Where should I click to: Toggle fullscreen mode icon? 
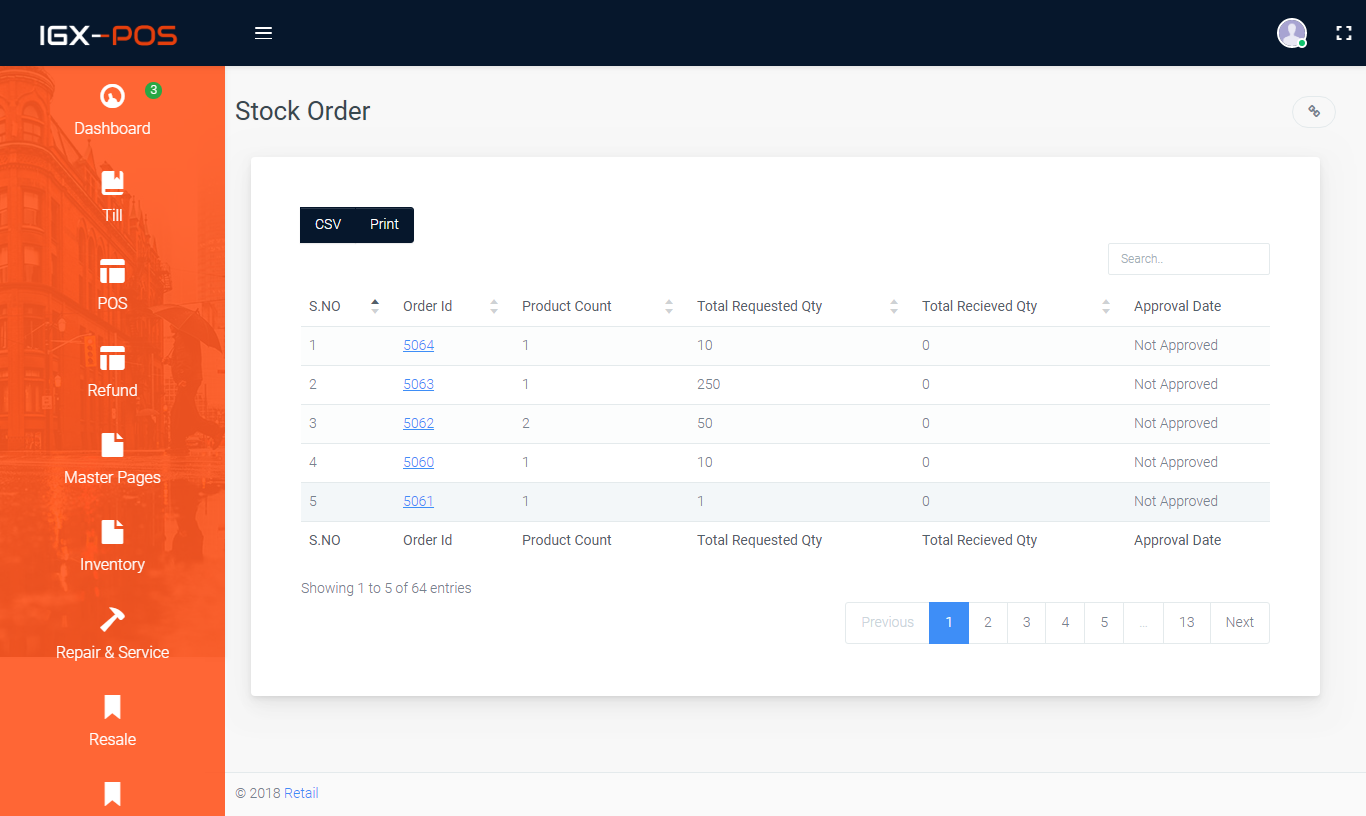click(x=1344, y=33)
